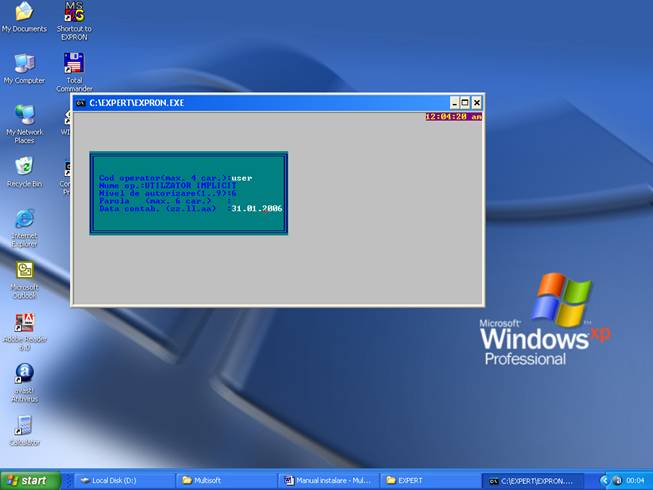This screenshot has height=490, width=653.
Task: Click the date field 31.01.2006
Action: click(257, 208)
